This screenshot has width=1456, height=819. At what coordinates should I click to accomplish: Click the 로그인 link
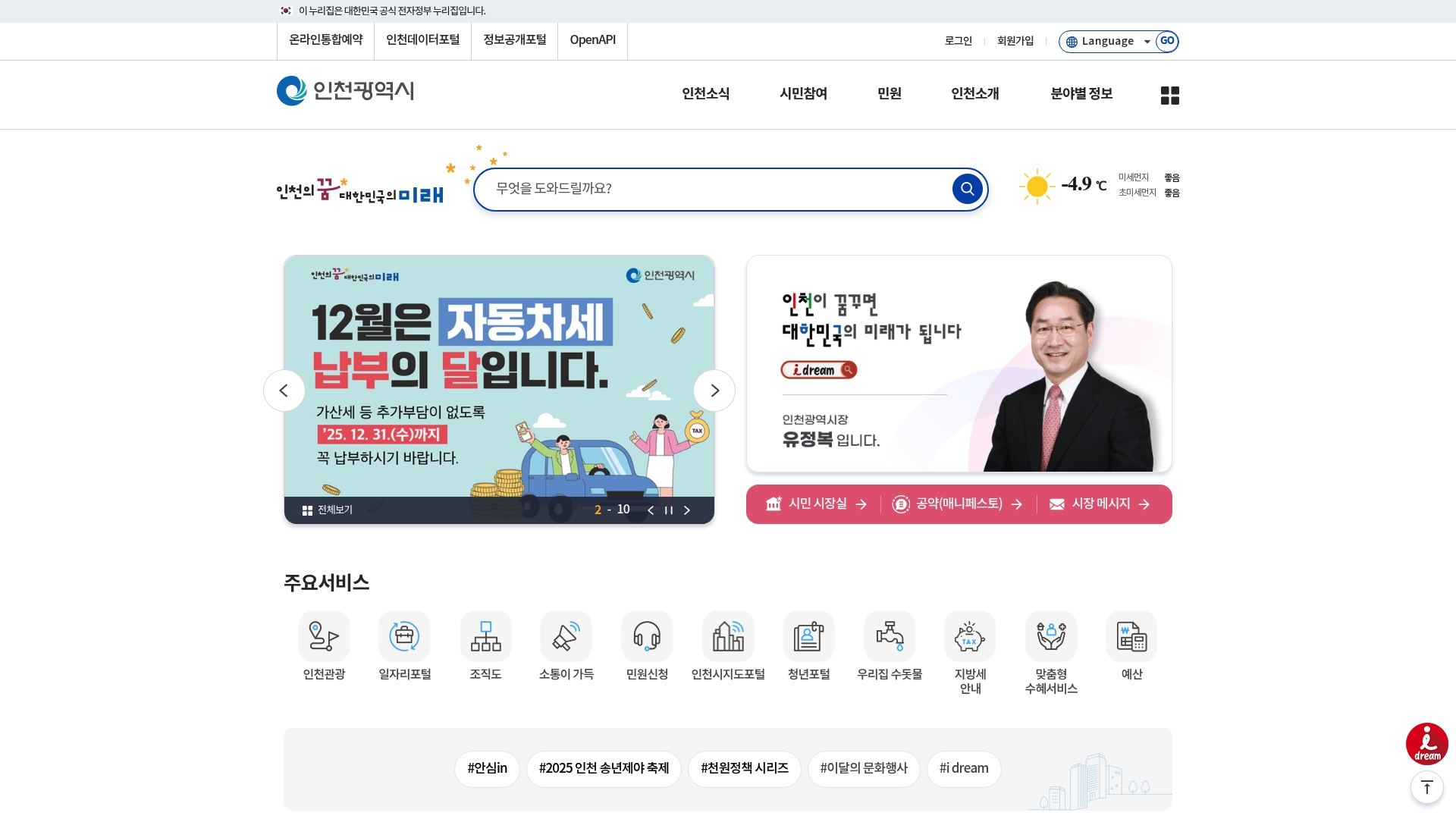958,41
